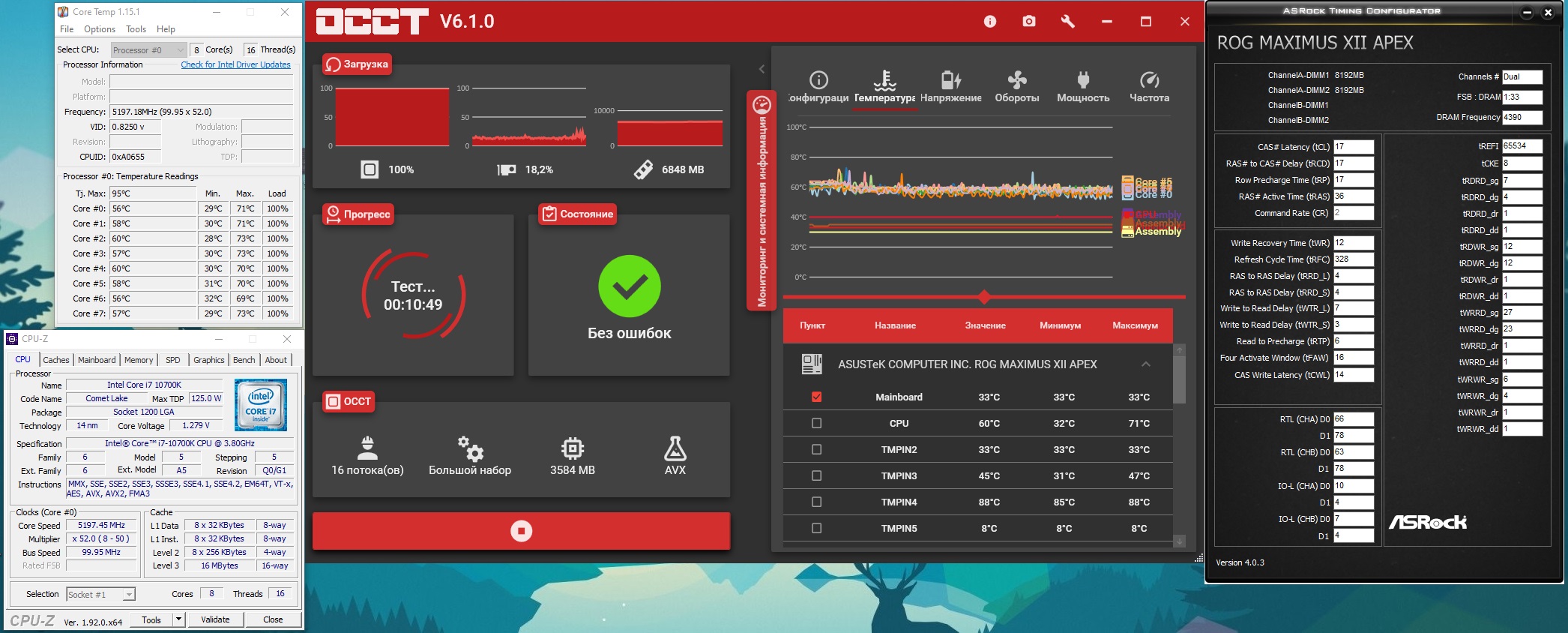This screenshot has width=1568, height=633.
Task: Click the 3584 MB memory chip icon
Action: click(573, 448)
